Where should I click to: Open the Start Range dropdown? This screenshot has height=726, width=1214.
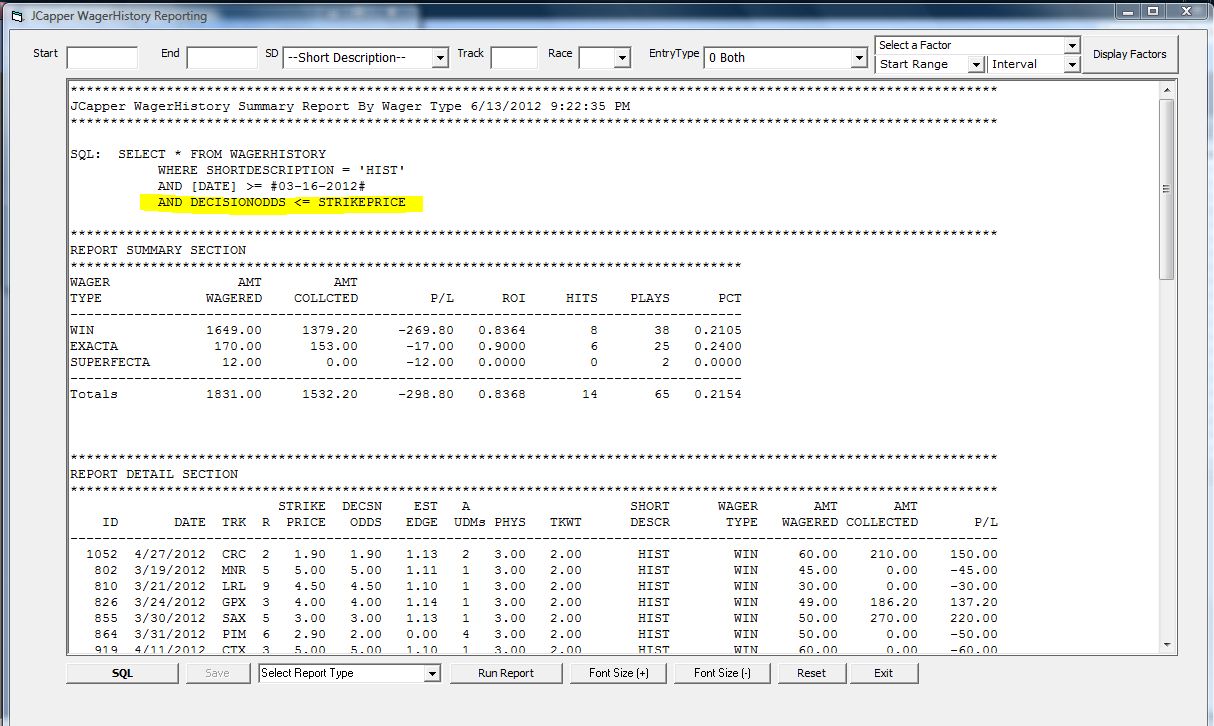click(976, 64)
